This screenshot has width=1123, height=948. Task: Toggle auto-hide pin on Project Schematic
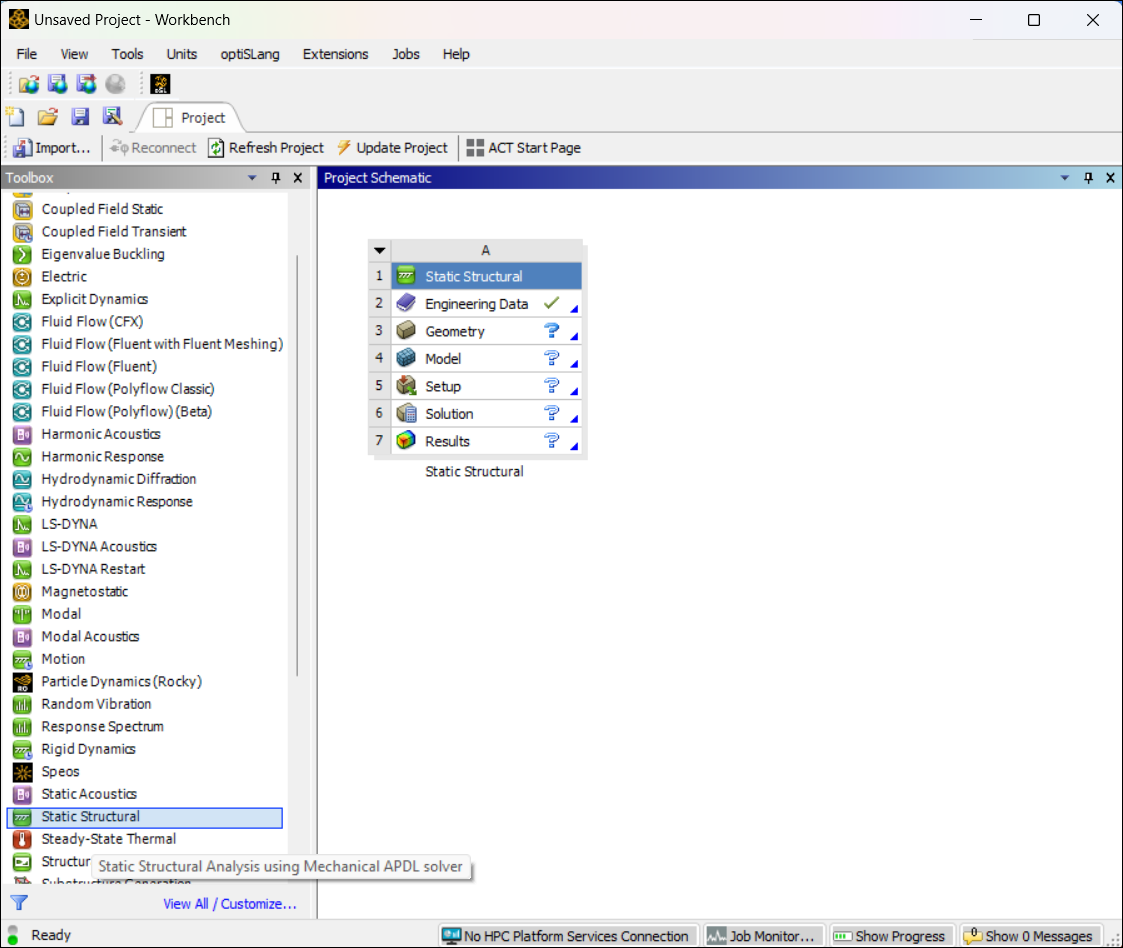[x=1089, y=178]
